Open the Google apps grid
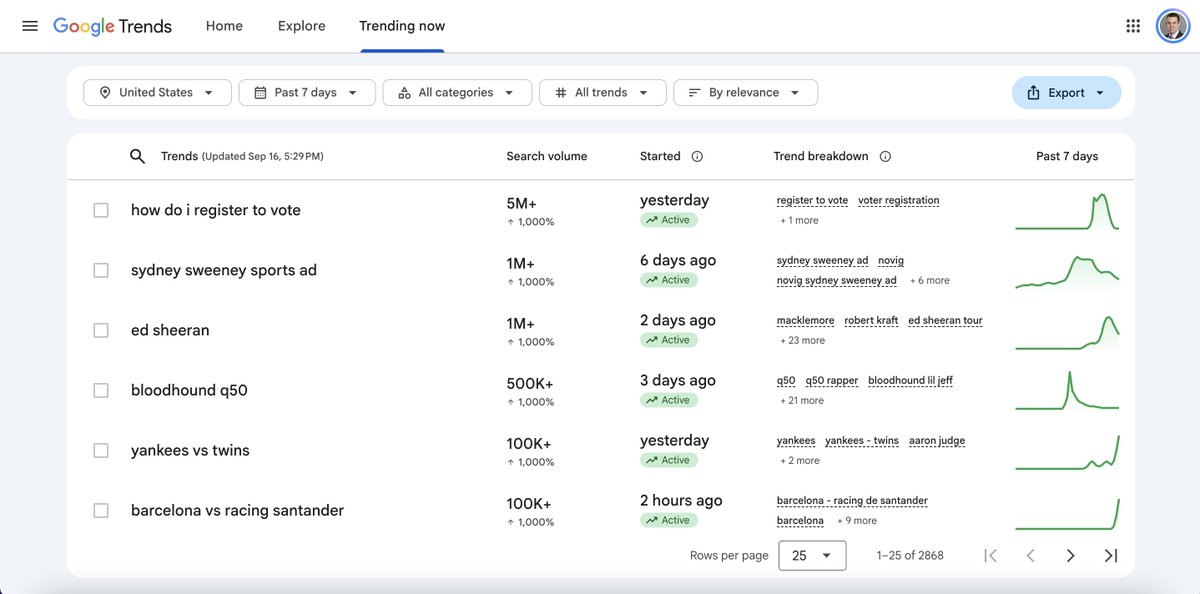 1133,26
